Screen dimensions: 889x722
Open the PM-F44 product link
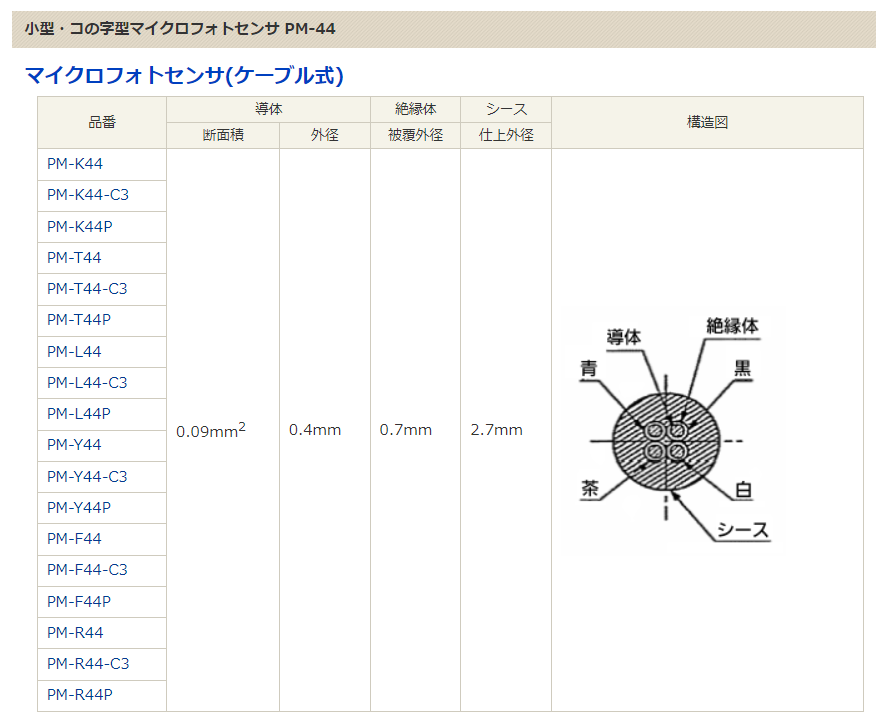74,539
